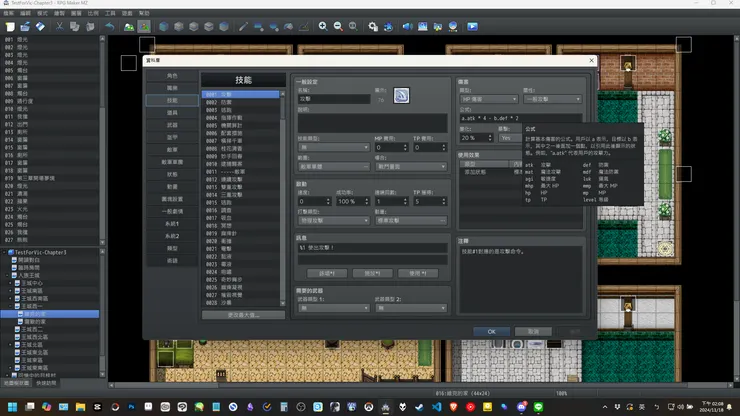
Task: Open the 武器類型 2 dropdown
Action: (411, 308)
